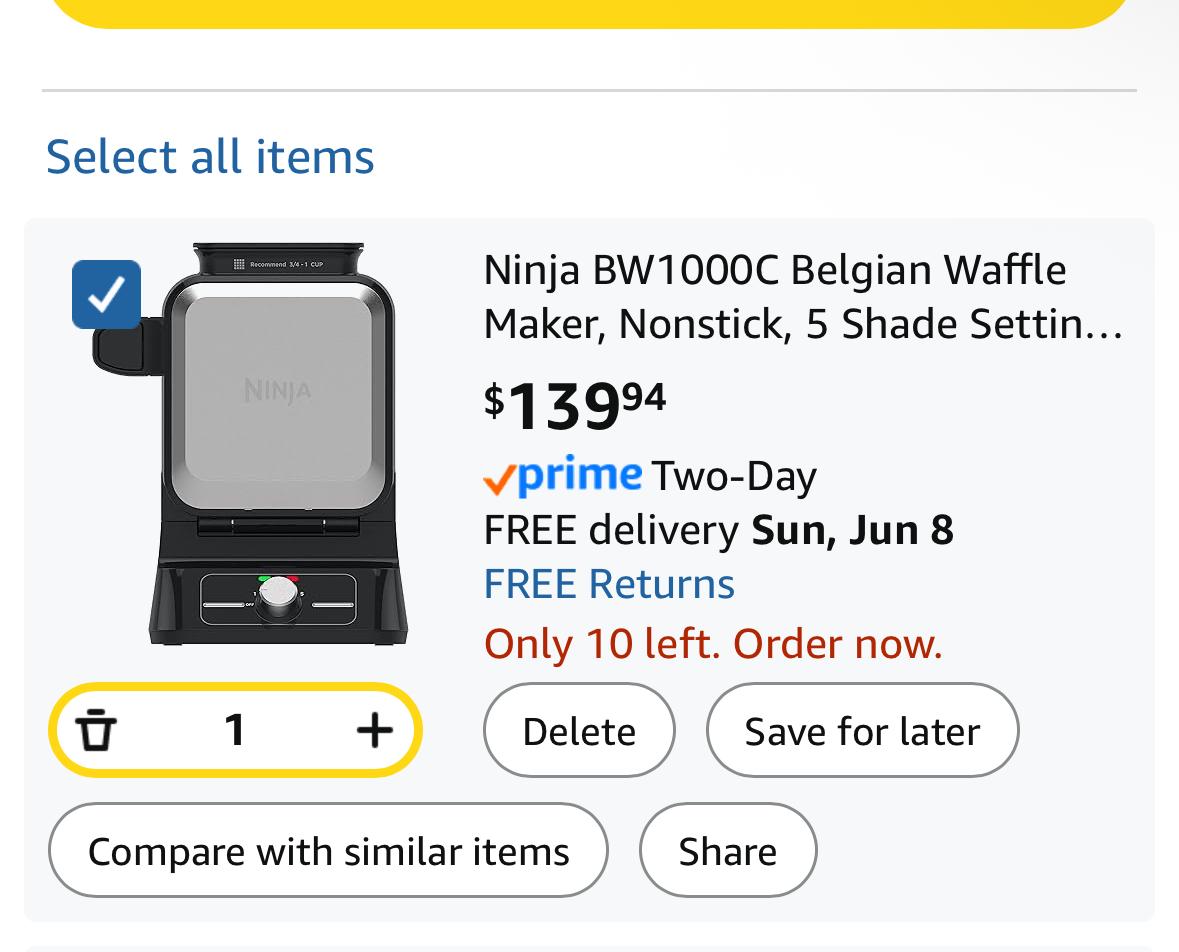
Task: Tap the yellow button at top
Action: [x=590, y=13]
